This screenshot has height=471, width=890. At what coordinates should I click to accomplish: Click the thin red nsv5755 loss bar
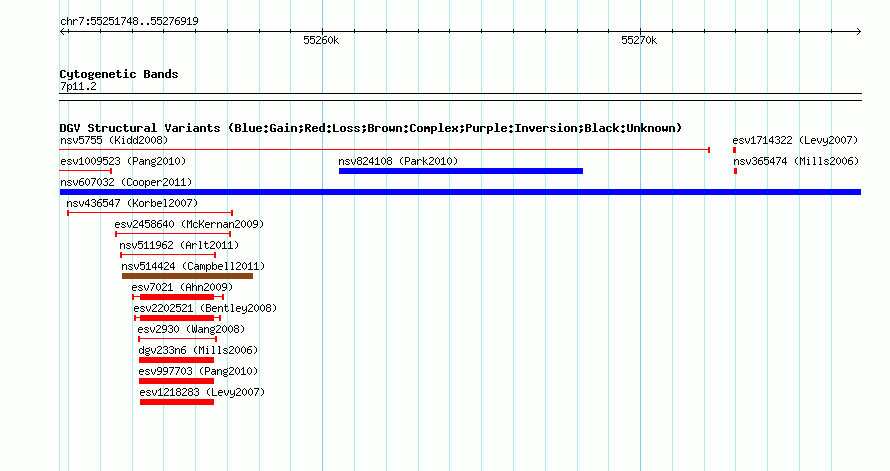[x=385, y=150]
